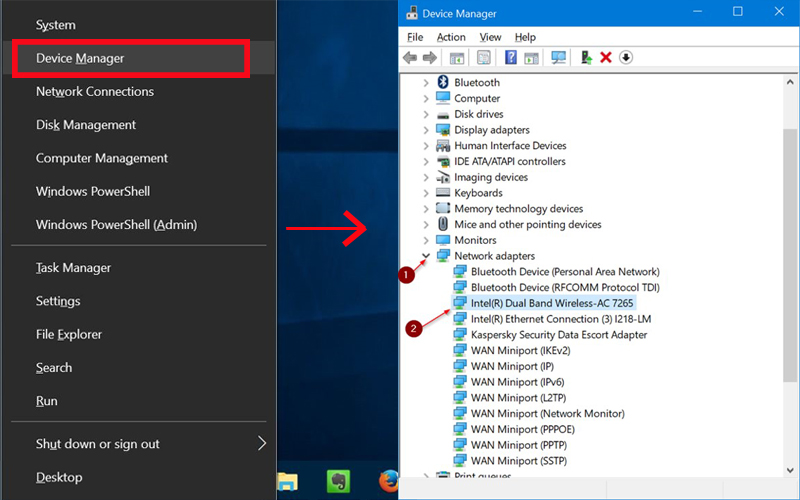This screenshot has height=500, width=800.
Task: Expand the Bluetooth category
Action: 427,83
